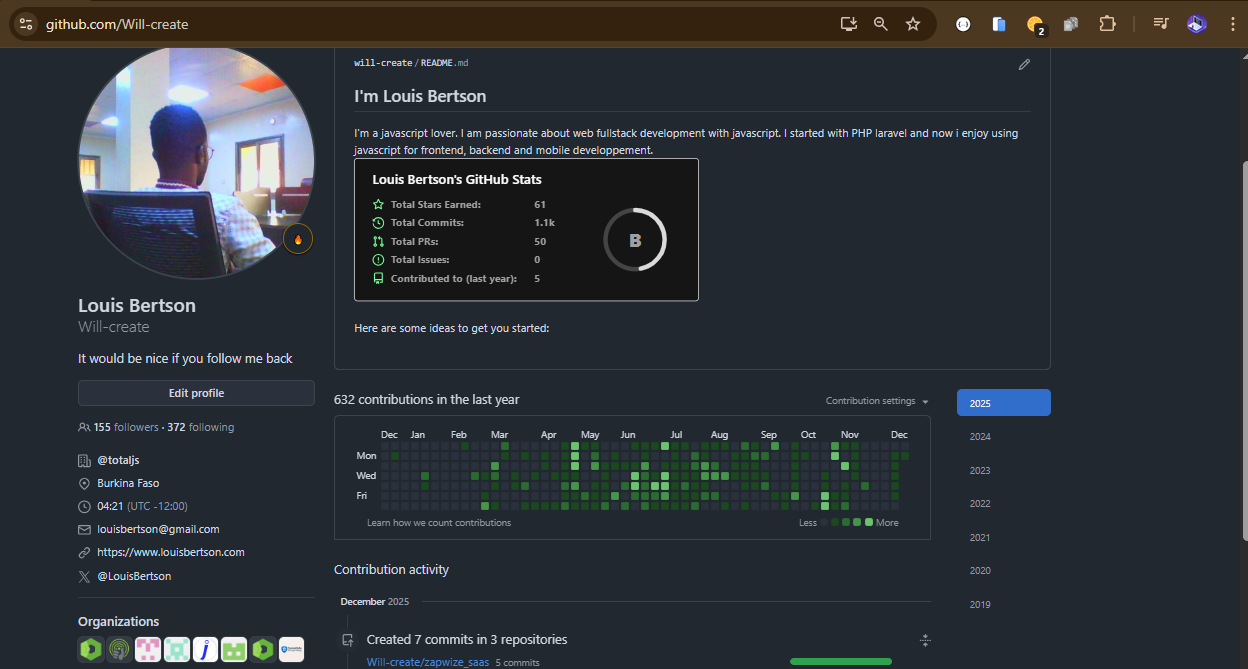
Task: Select the j-letter organization icon under Organizations
Action: 205,649
